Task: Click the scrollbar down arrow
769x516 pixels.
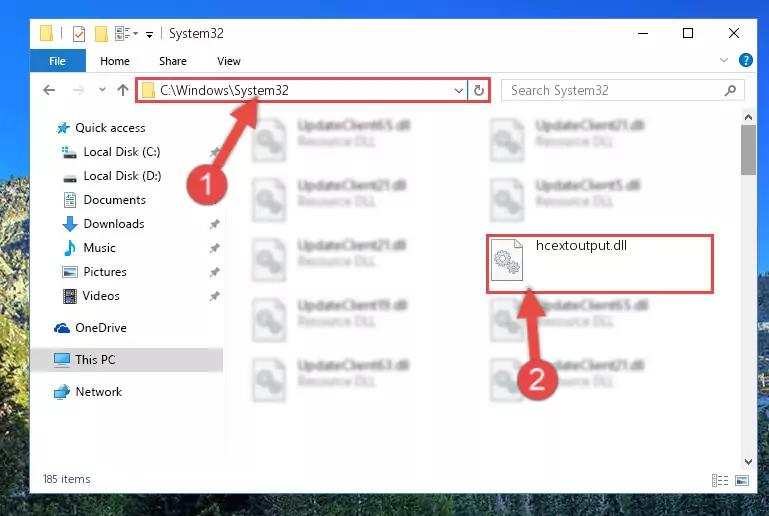Action: pyautogui.click(x=748, y=461)
